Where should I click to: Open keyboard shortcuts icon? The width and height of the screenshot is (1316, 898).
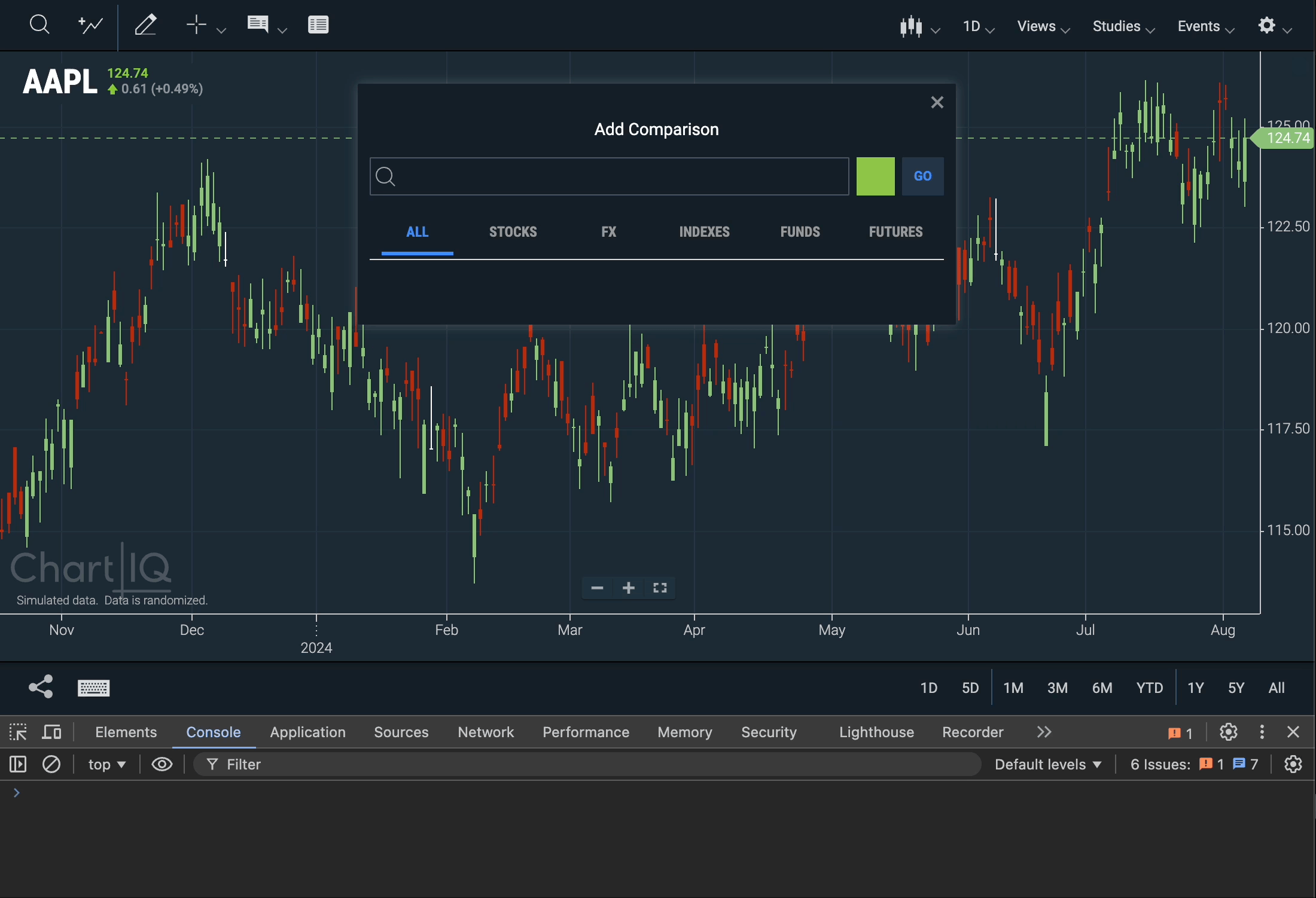click(x=94, y=688)
